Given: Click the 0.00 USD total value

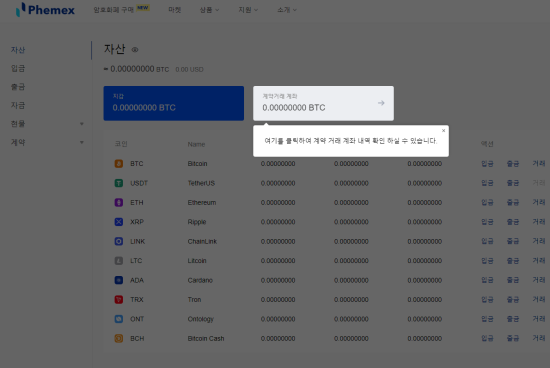Looking at the screenshot, I should click(x=189, y=69).
